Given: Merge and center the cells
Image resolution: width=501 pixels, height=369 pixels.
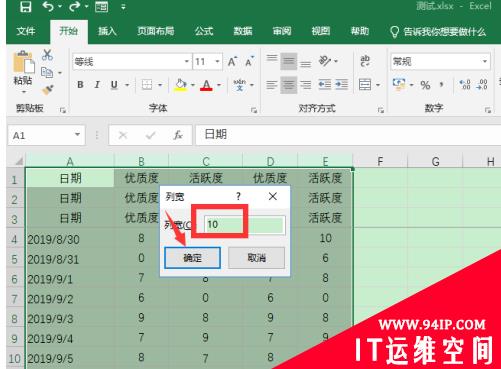Looking at the screenshot, I should (x=365, y=85).
